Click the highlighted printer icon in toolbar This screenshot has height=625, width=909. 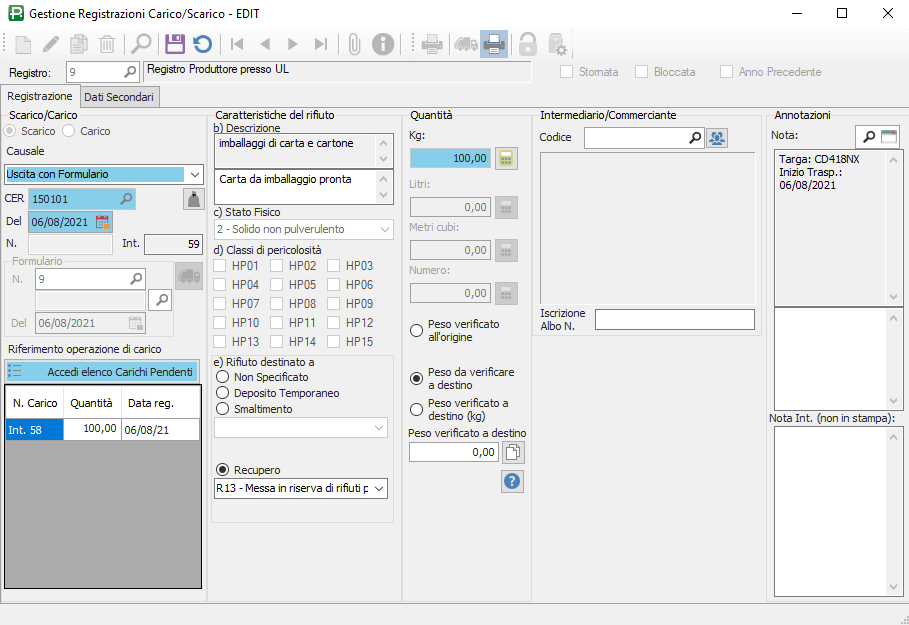point(493,44)
